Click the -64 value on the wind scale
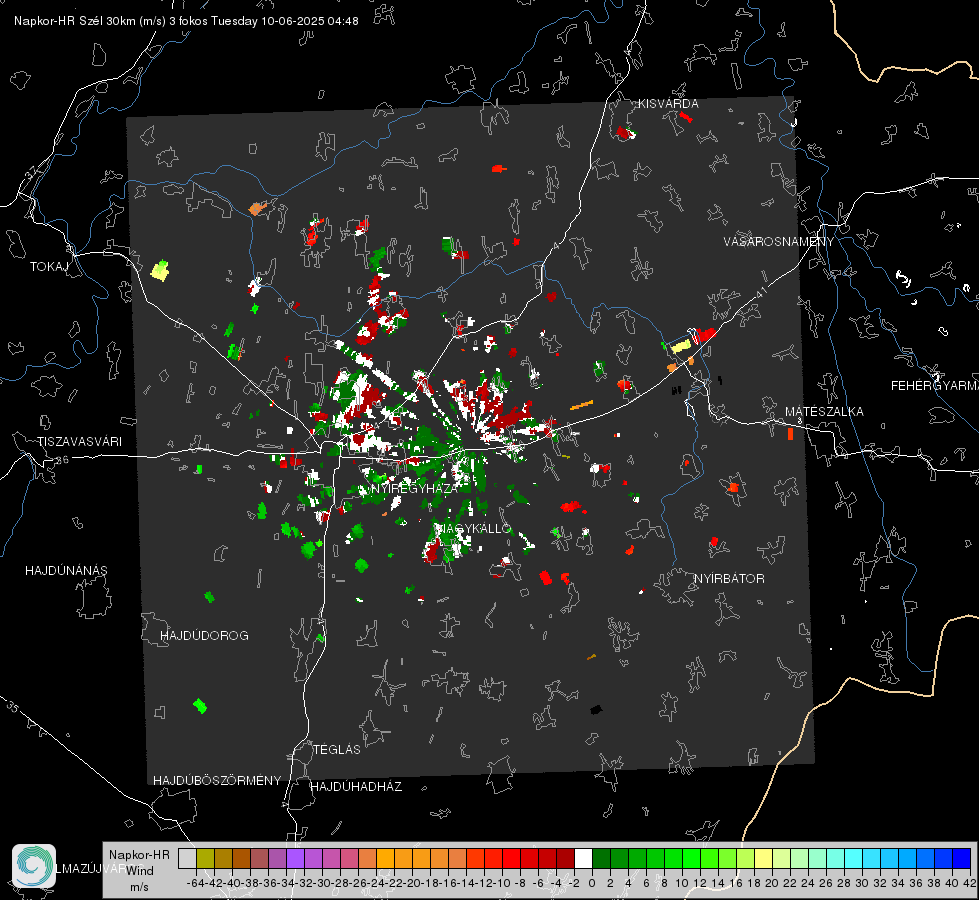The image size is (979, 900). click(x=195, y=883)
